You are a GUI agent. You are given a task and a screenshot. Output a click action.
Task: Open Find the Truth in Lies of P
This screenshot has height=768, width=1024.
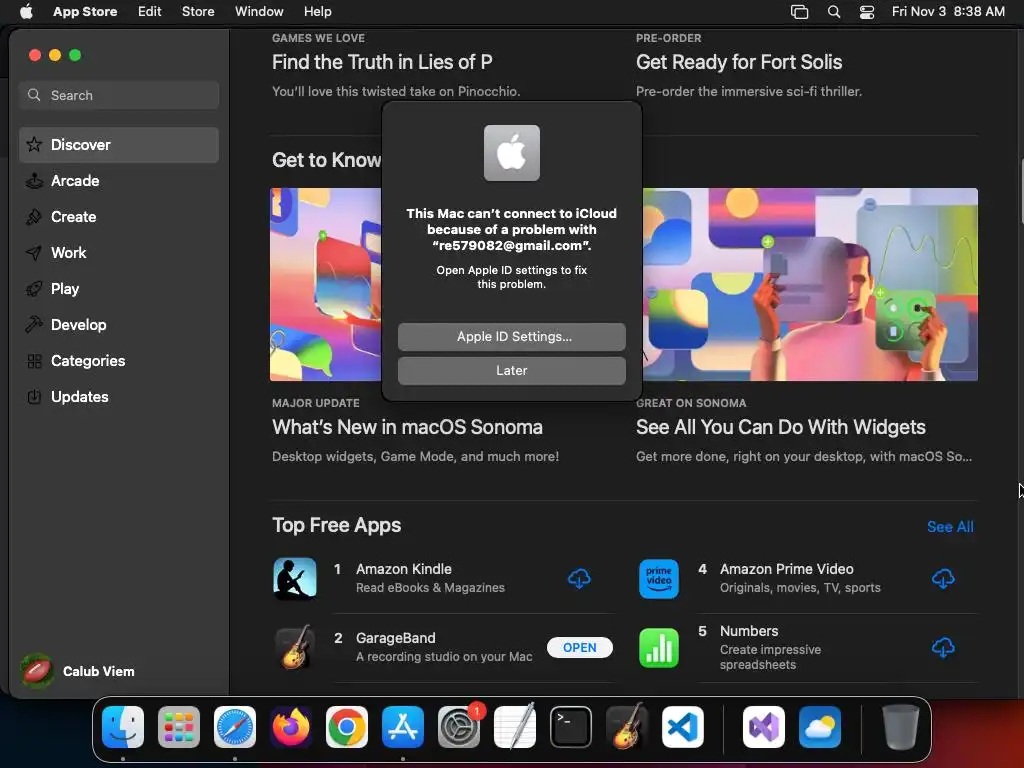tap(382, 62)
